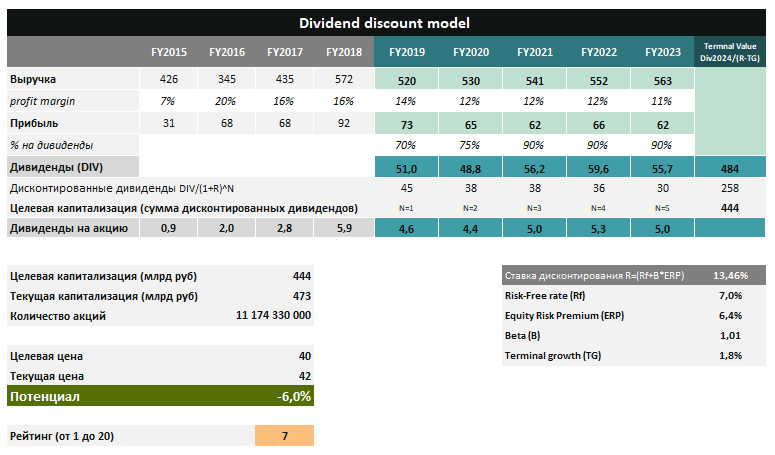Select the FY2015 revenue value 426
The width and height of the screenshot is (775, 455).
click(168, 79)
